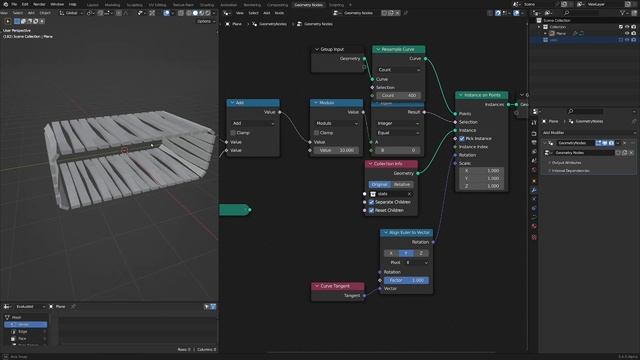Collapse the Instance on Points node
This screenshot has width=640, height=360.
coord(460,95)
